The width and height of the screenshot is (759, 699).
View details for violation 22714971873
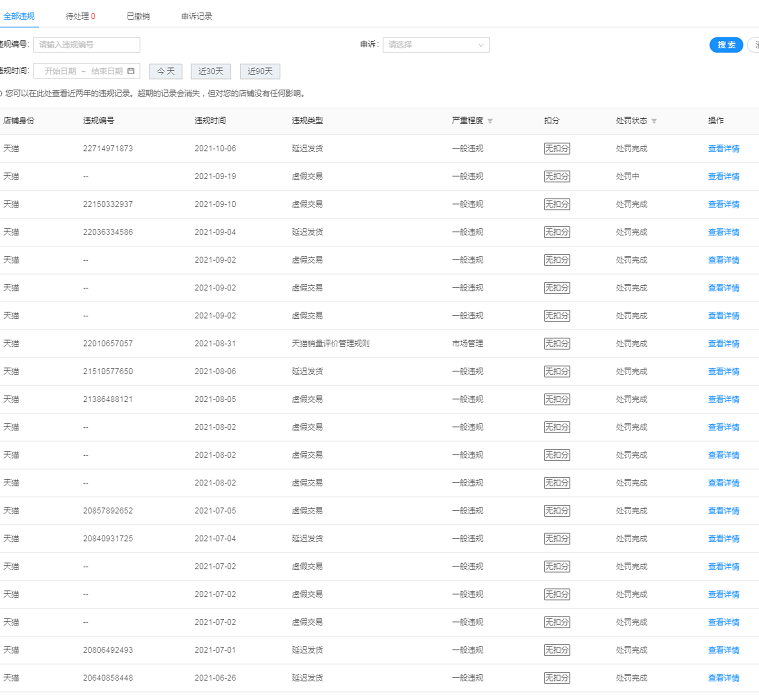point(724,149)
